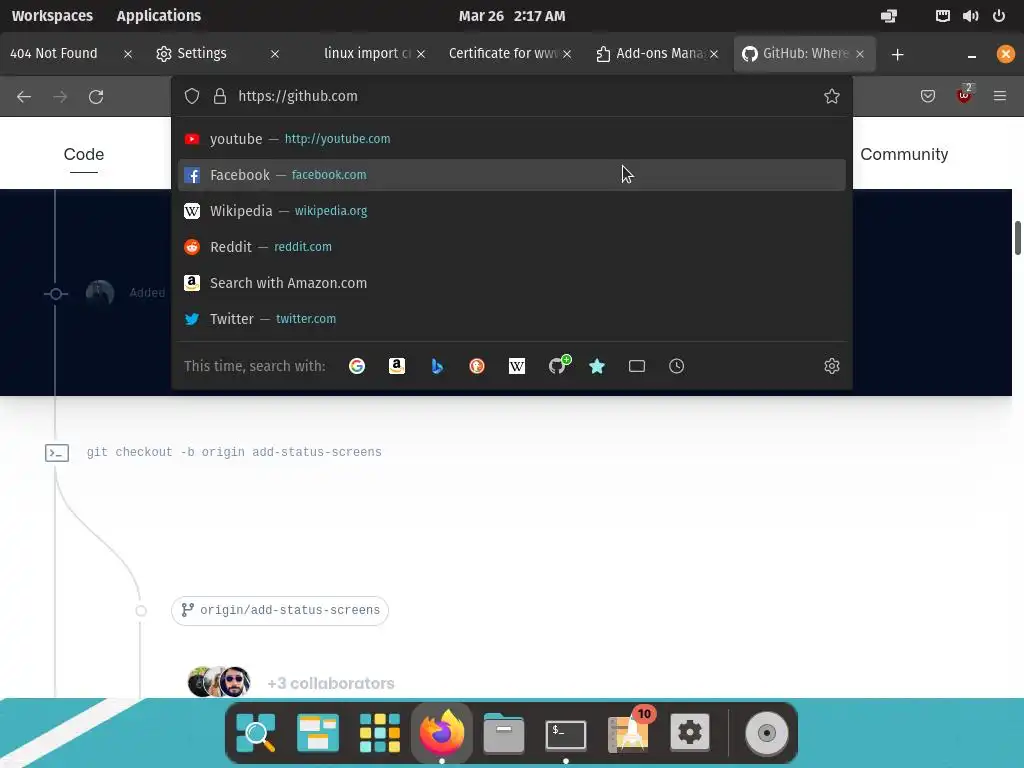The width and height of the screenshot is (1024, 768).
Task: View site security via the padlock icon
Action: click(x=220, y=96)
